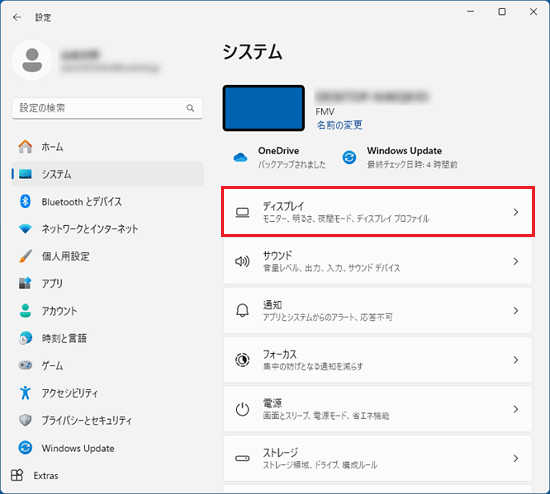Select ゲーム label in sidebar
The image size is (550, 494).
pos(52,366)
